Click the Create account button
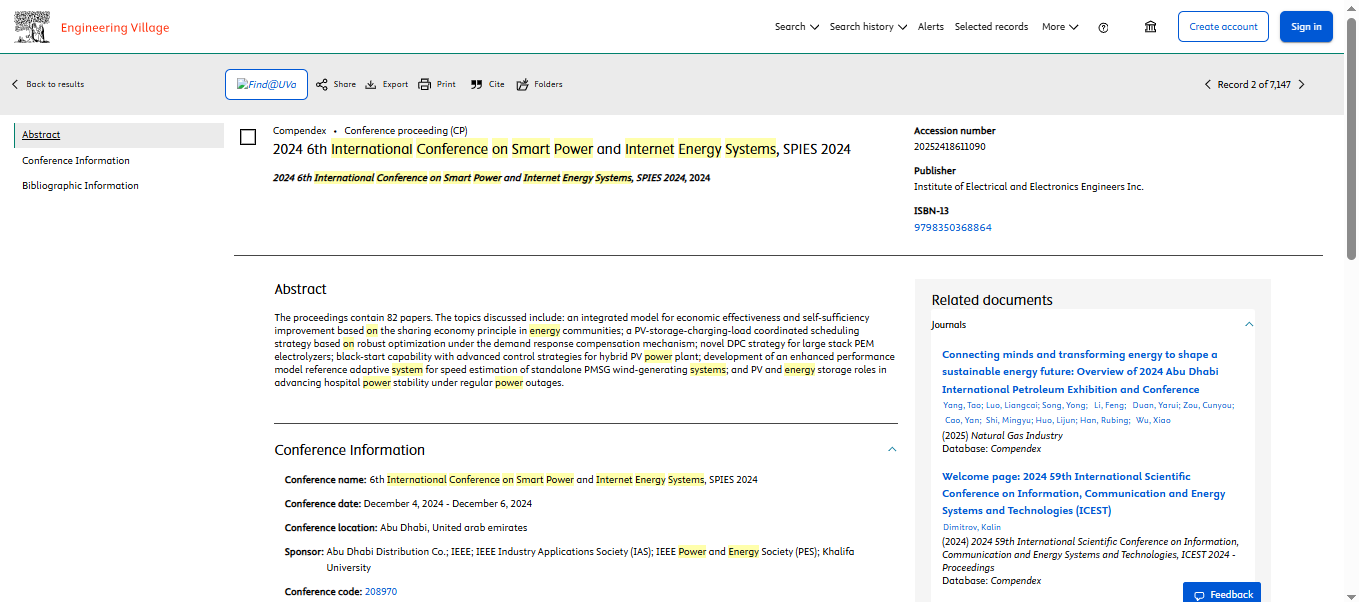The width and height of the screenshot is (1359, 602). point(1222,27)
